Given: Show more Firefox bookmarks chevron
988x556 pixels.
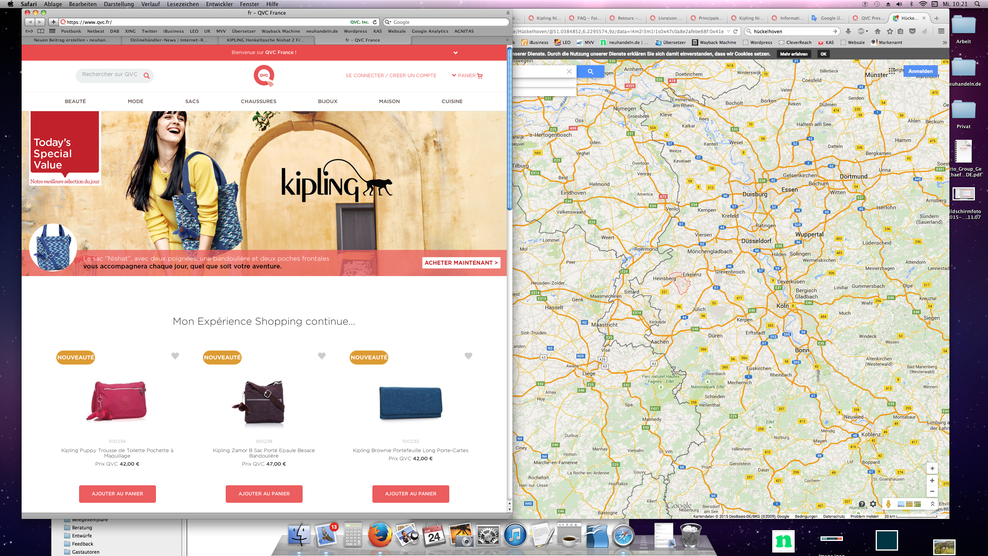Looking at the screenshot, I should coord(944,42).
